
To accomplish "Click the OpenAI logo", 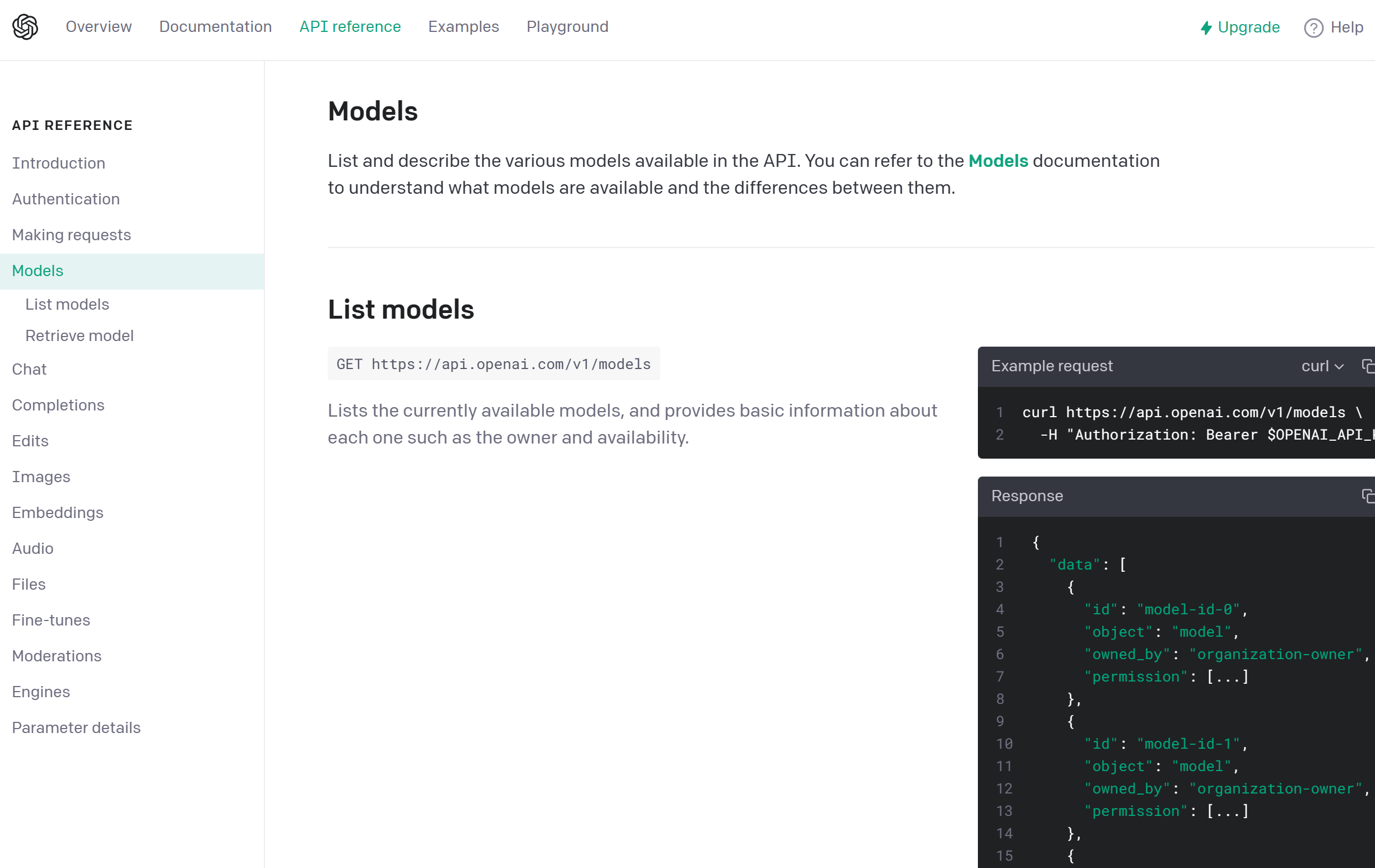I will point(25,26).
